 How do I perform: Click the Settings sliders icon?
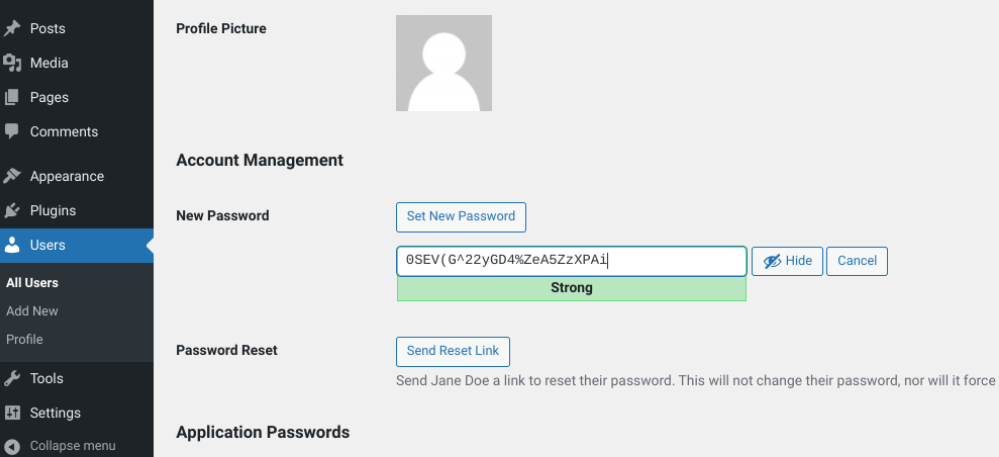(x=12, y=413)
